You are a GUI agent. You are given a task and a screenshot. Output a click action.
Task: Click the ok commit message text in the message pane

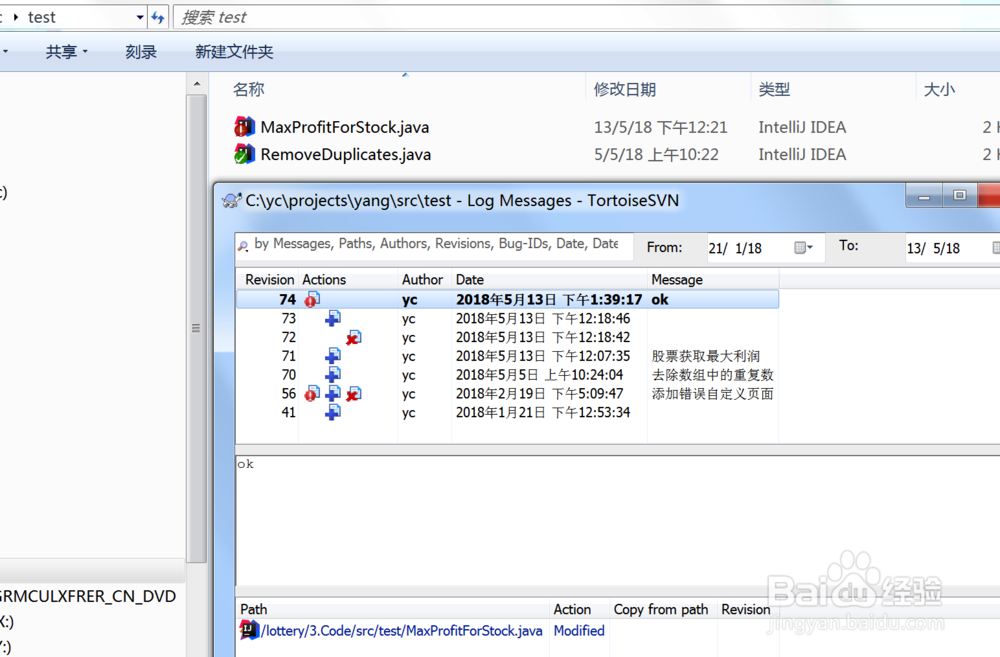click(246, 464)
